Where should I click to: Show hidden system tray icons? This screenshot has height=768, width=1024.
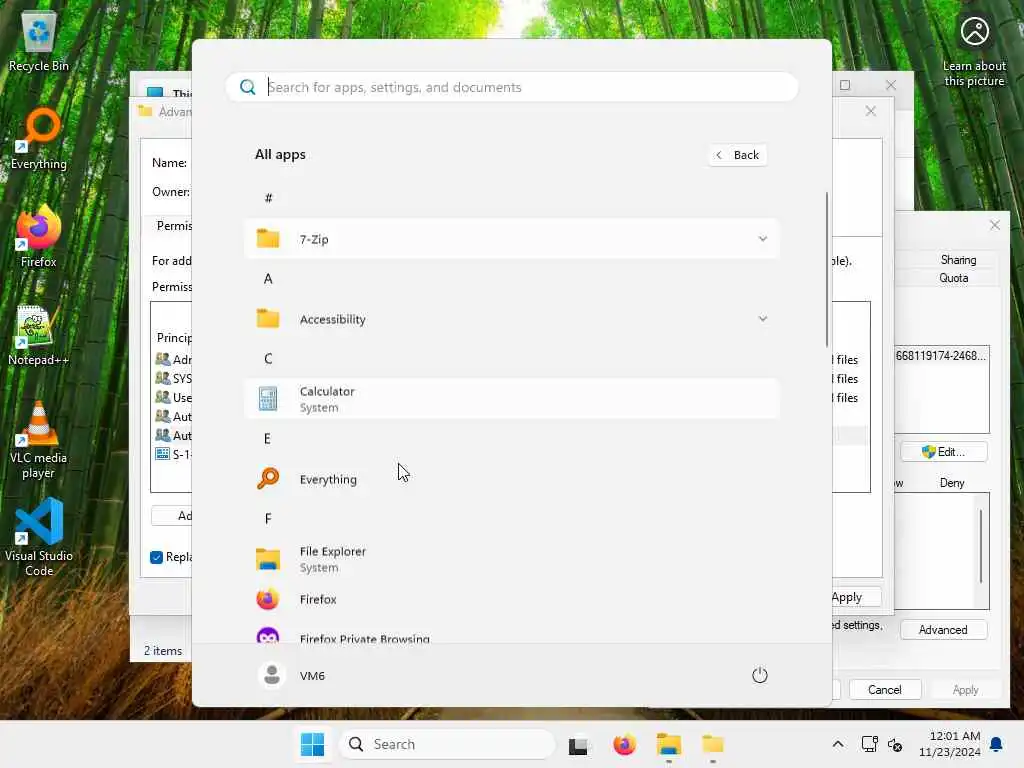pyautogui.click(x=838, y=744)
